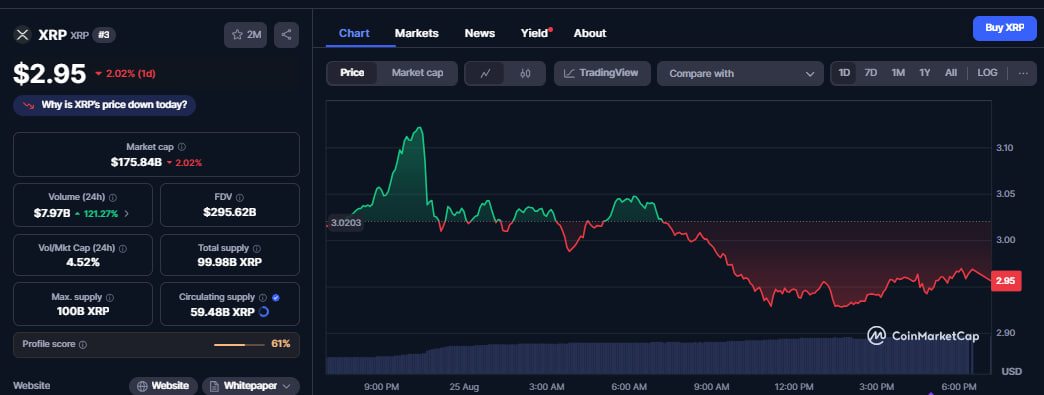Click the XRP coin logo icon
Viewport: 1044px width, 395px height.
point(23,35)
